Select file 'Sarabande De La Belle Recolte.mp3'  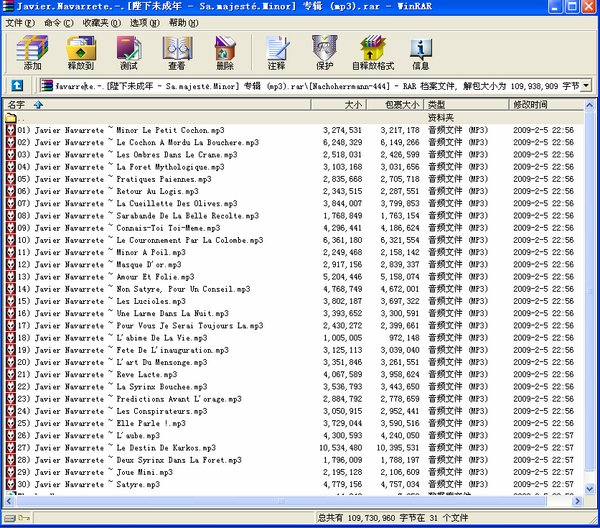click(x=138, y=216)
